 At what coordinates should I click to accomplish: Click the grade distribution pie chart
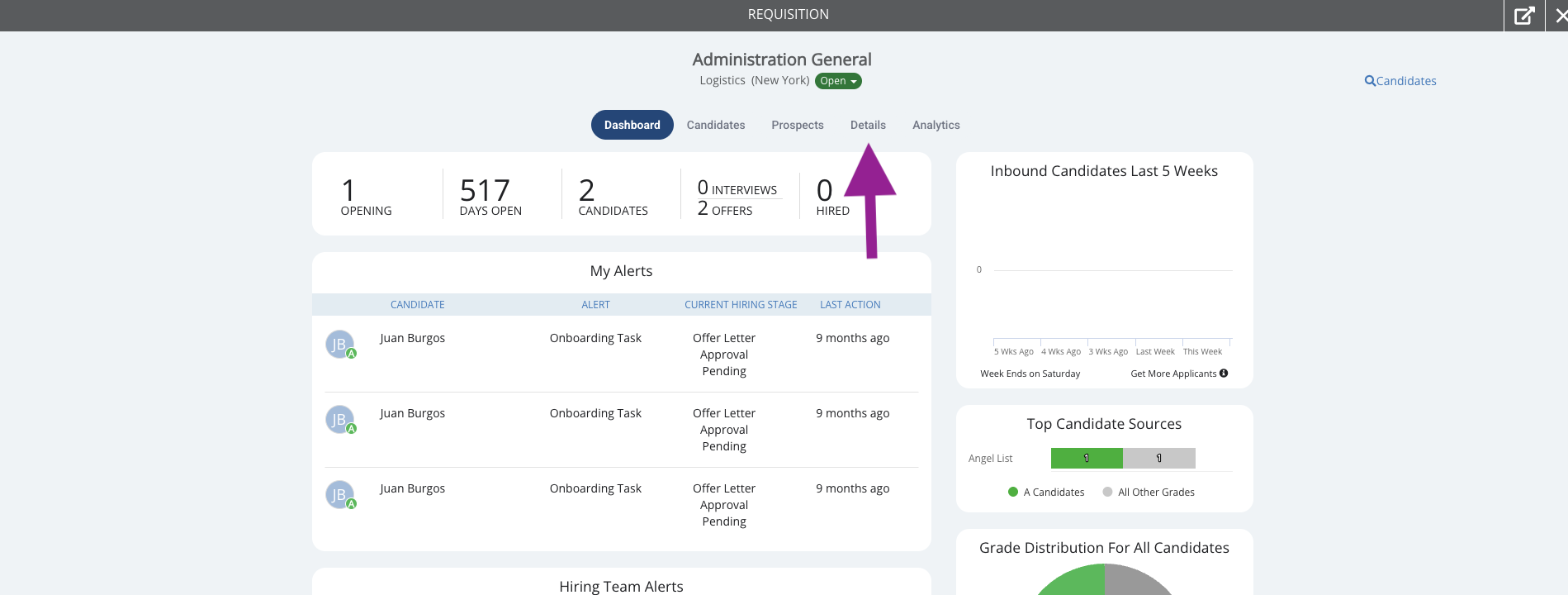[x=1105, y=579]
